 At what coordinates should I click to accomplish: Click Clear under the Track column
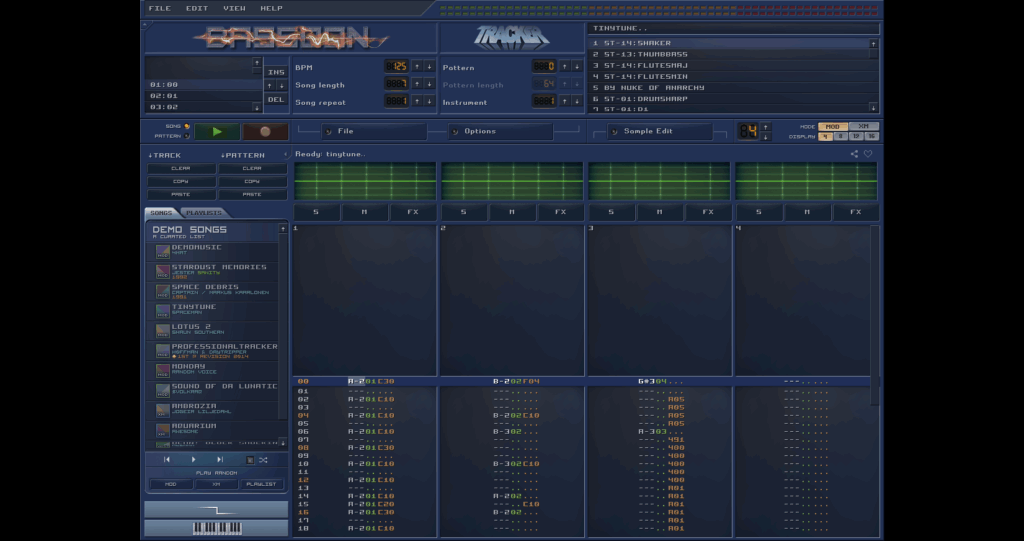click(x=181, y=168)
